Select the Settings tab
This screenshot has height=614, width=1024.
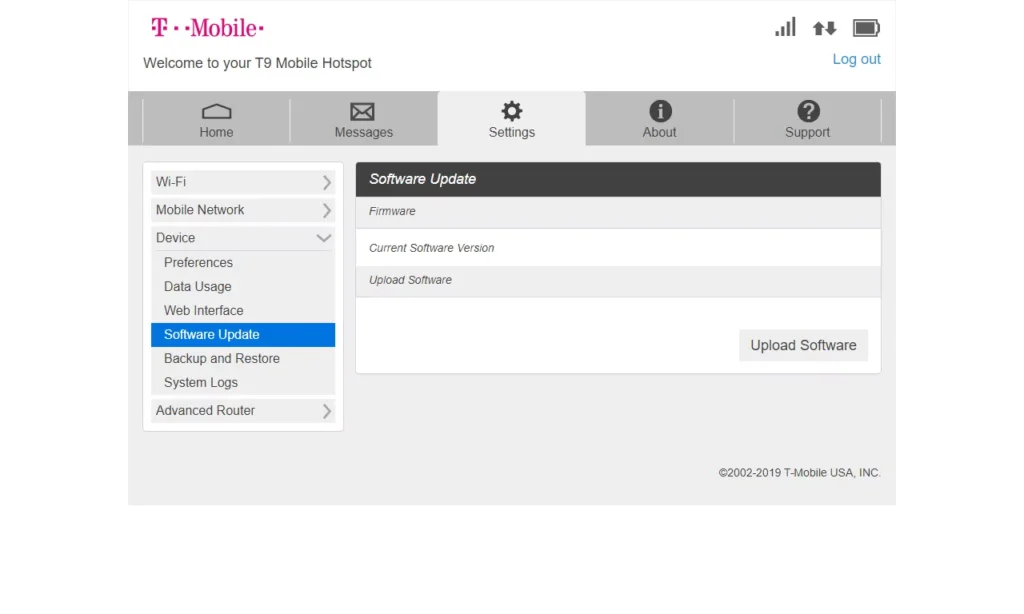[x=512, y=118]
